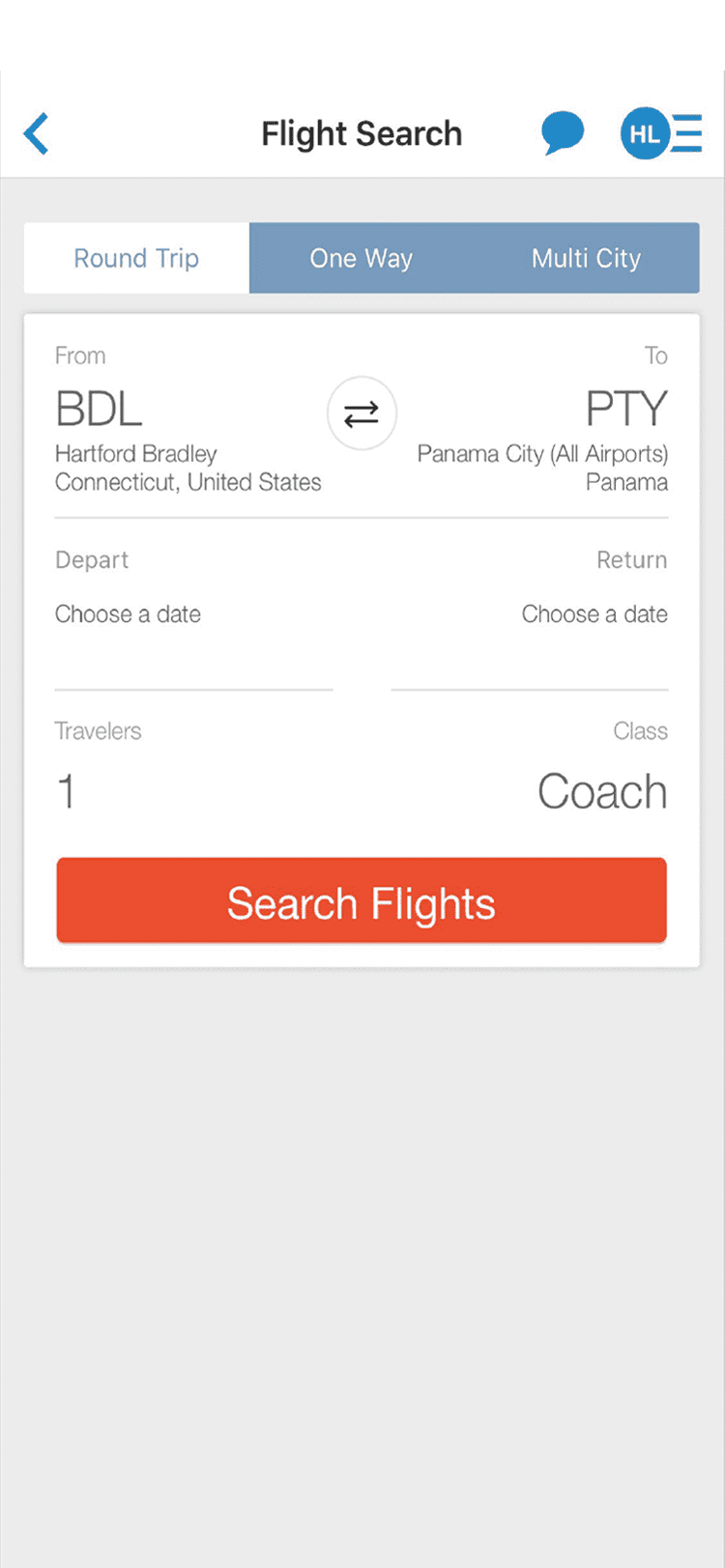The width and height of the screenshot is (725, 1568).
Task: Tap the From label
Action: point(80,356)
